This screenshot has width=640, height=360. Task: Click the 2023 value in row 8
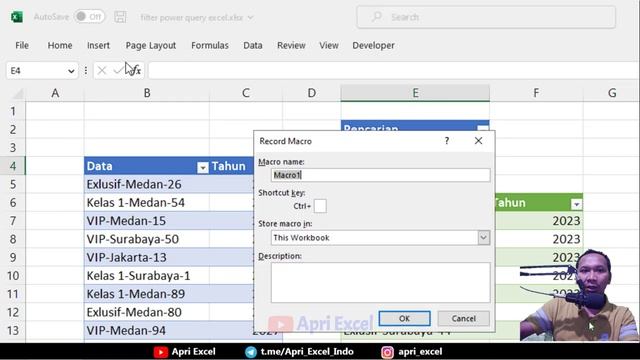click(566, 239)
